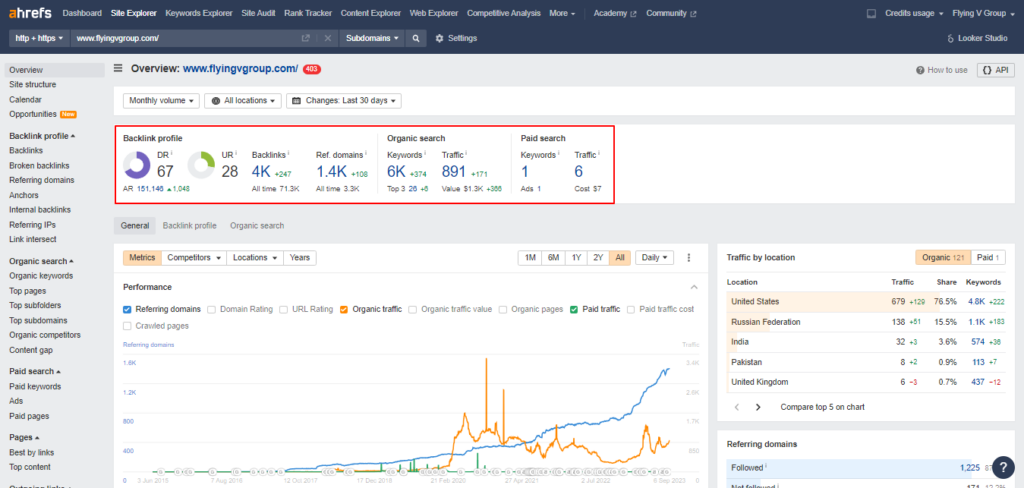Viewport: 1024px width, 488px height.
Task: Open Broken backlinks in sidebar
Action: (x=39, y=165)
